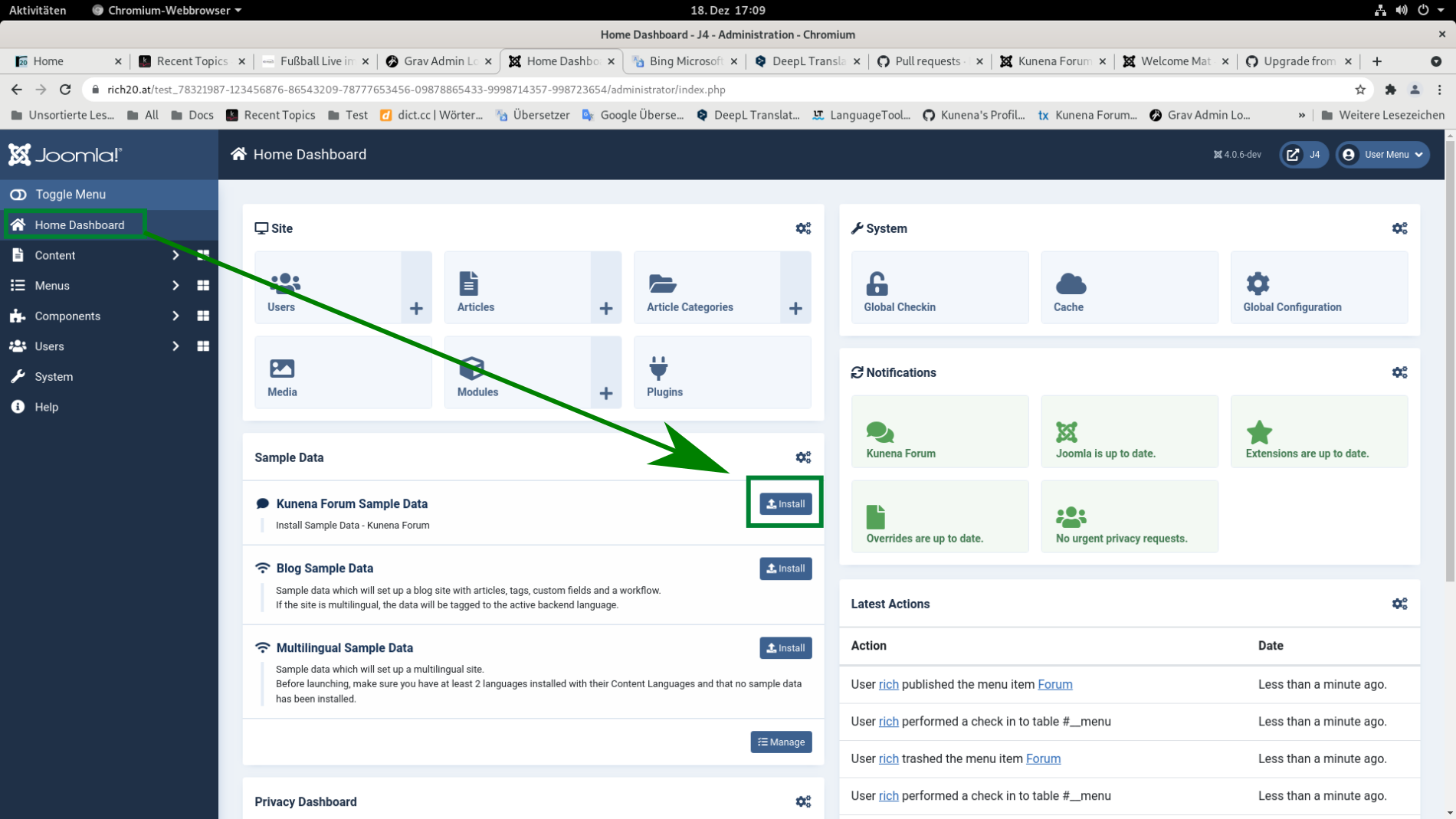The width and height of the screenshot is (1456, 819).
Task: Click the Manage sample data button
Action: (781, 742)
